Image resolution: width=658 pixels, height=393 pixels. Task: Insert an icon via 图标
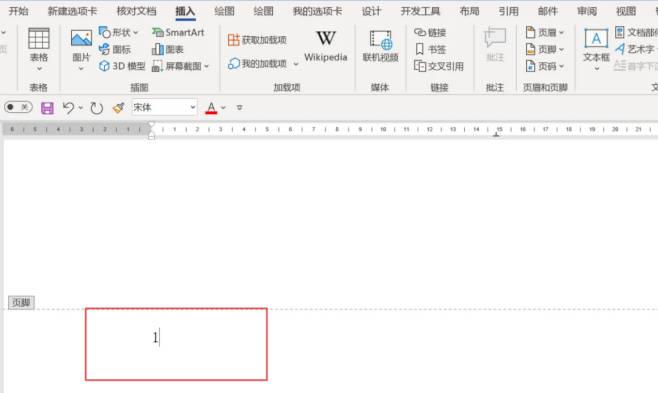coord(115,49)
